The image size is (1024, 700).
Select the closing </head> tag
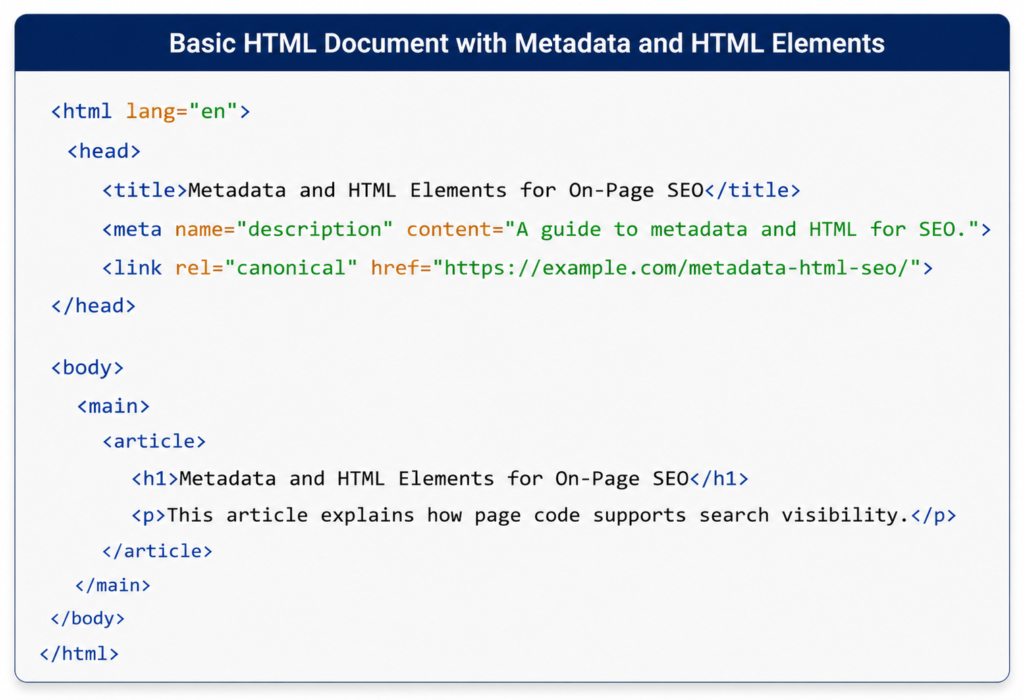point(93,306)
